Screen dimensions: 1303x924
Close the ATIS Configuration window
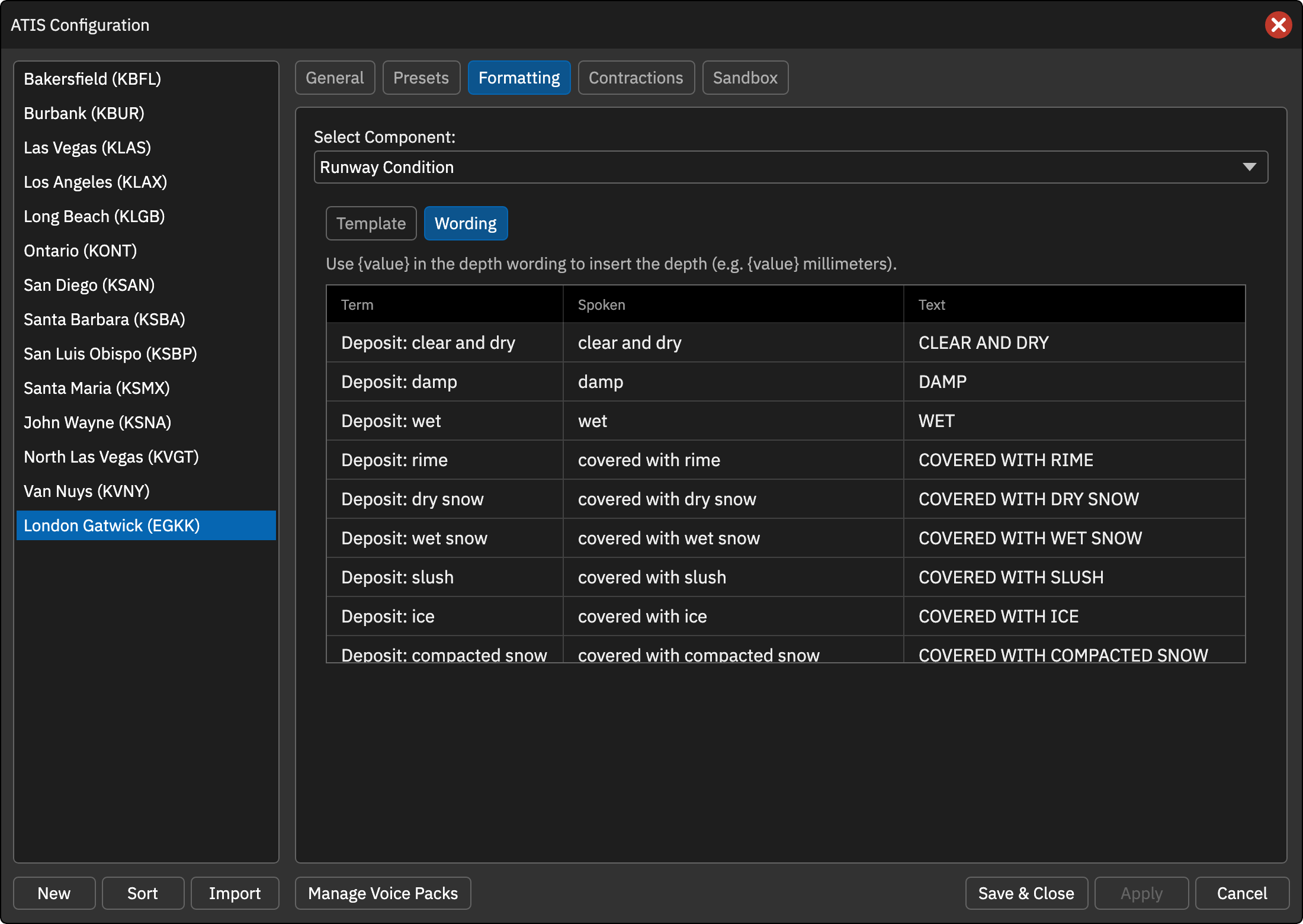click(1278, 25)
